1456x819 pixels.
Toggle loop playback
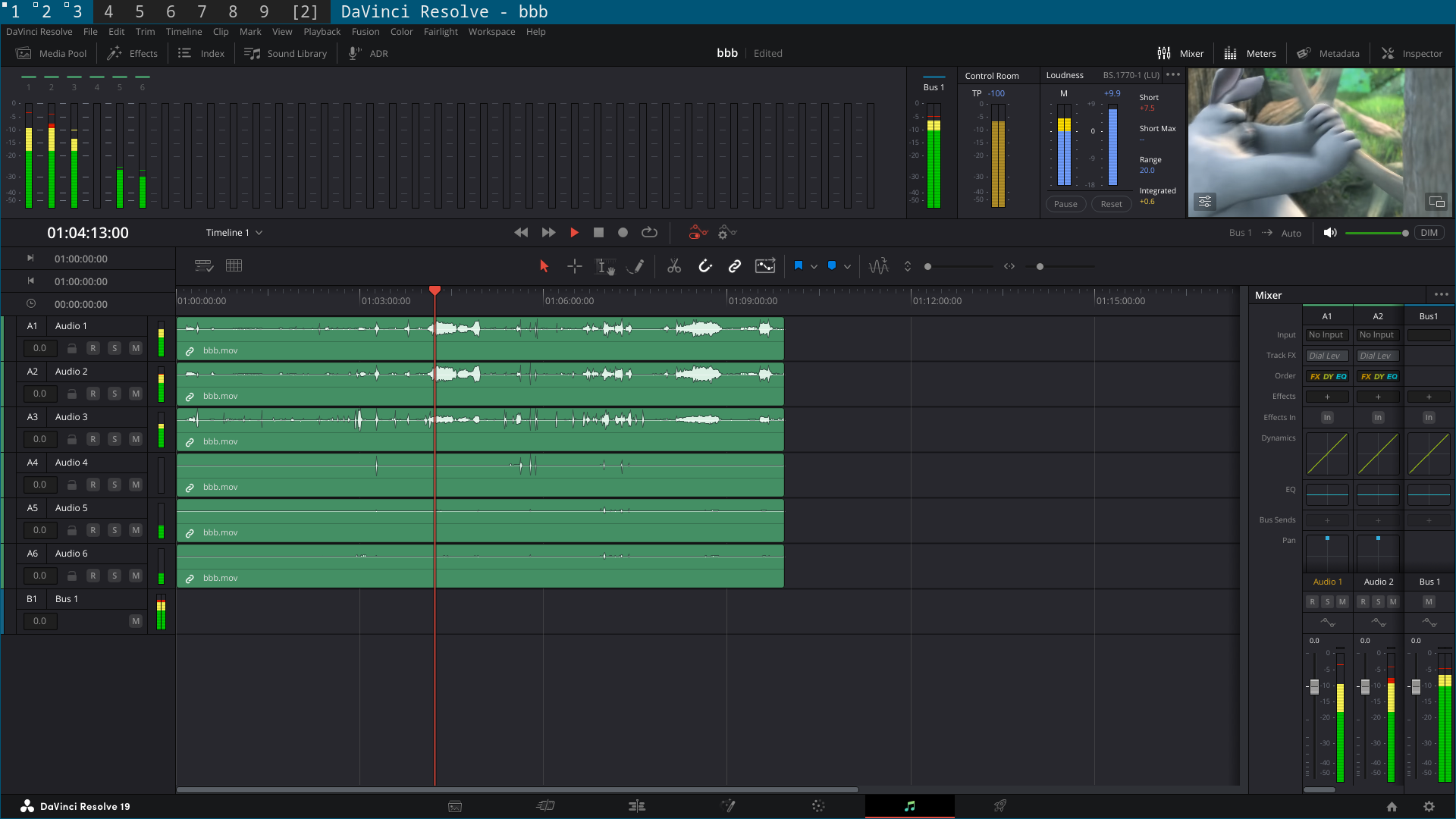pos(649,233)
